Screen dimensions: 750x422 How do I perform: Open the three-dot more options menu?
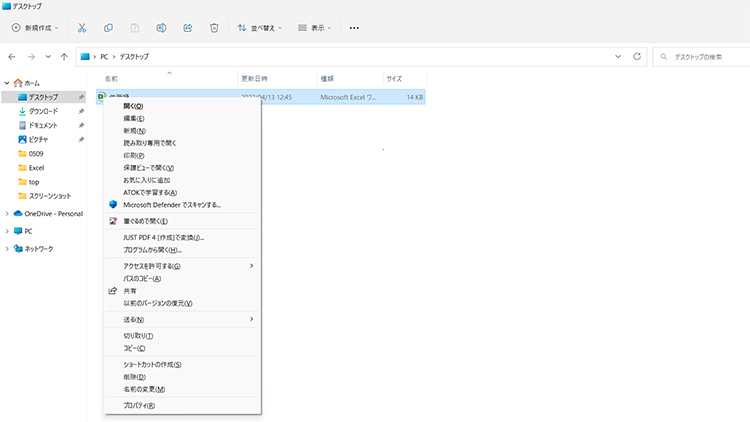pyautogui.click(x=353, y=28)
